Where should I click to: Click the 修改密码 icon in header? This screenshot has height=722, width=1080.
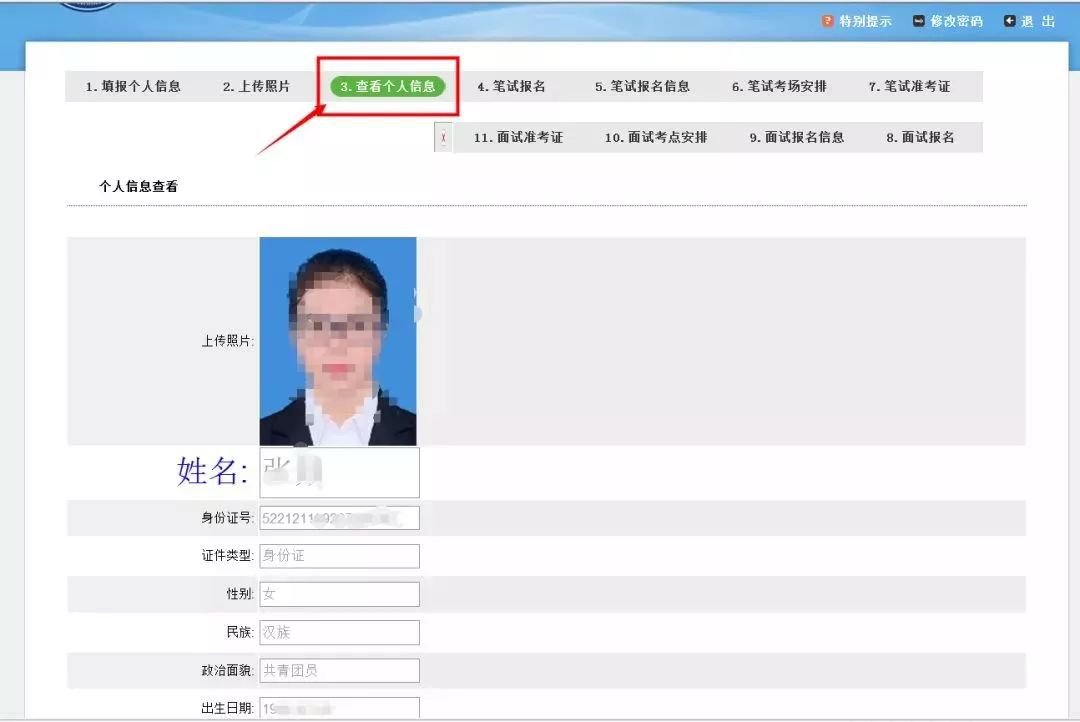(x=919, y=21)
